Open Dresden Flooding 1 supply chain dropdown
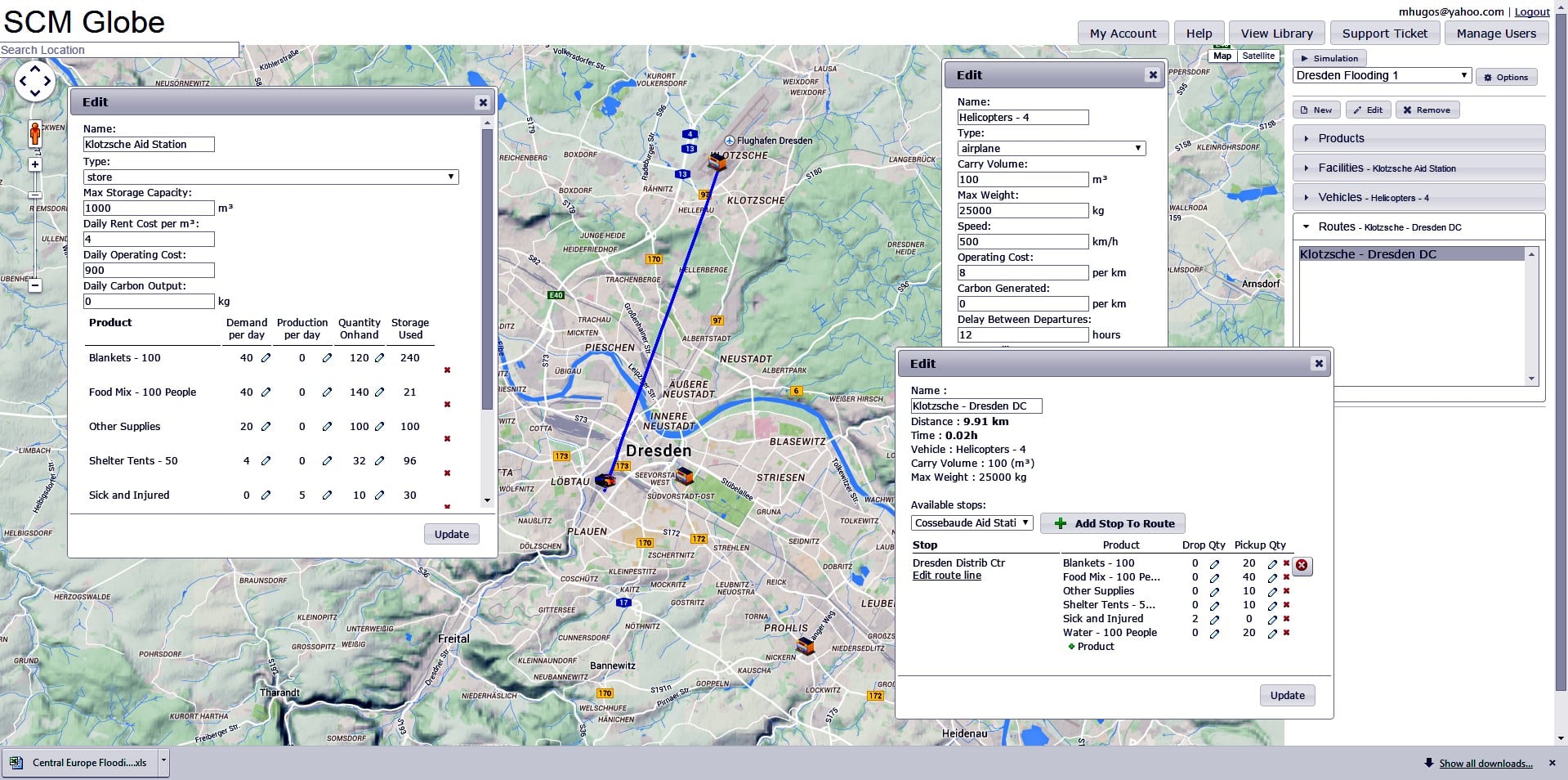Screen dimensions: 1568x780 coord(1383,75)
